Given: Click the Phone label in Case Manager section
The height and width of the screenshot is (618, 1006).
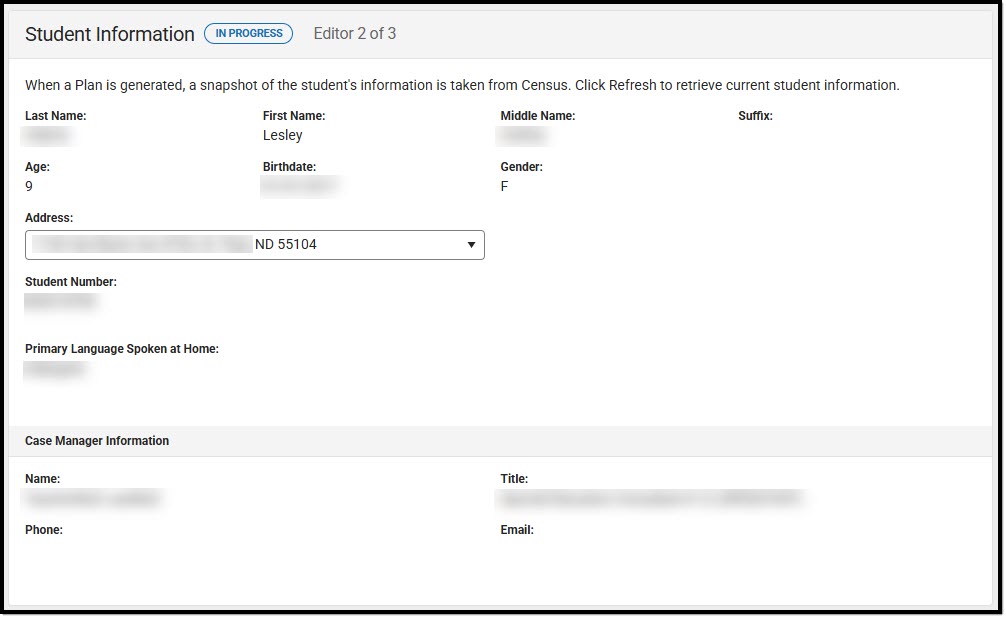Looking at the screenshot, I should [x=43, y=530].
